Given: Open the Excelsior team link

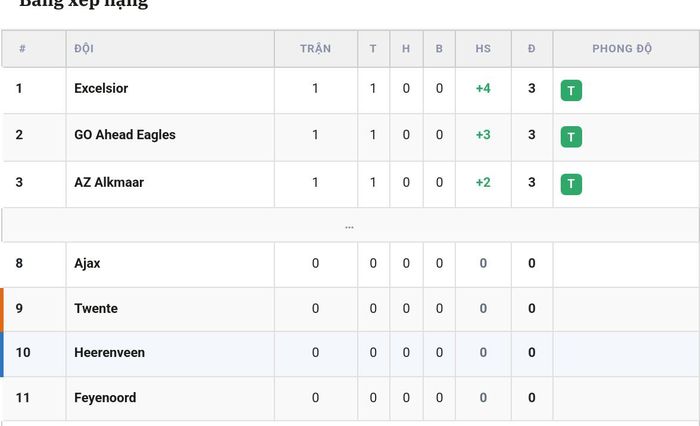Looking at the screenshot, I should [101, 88].
